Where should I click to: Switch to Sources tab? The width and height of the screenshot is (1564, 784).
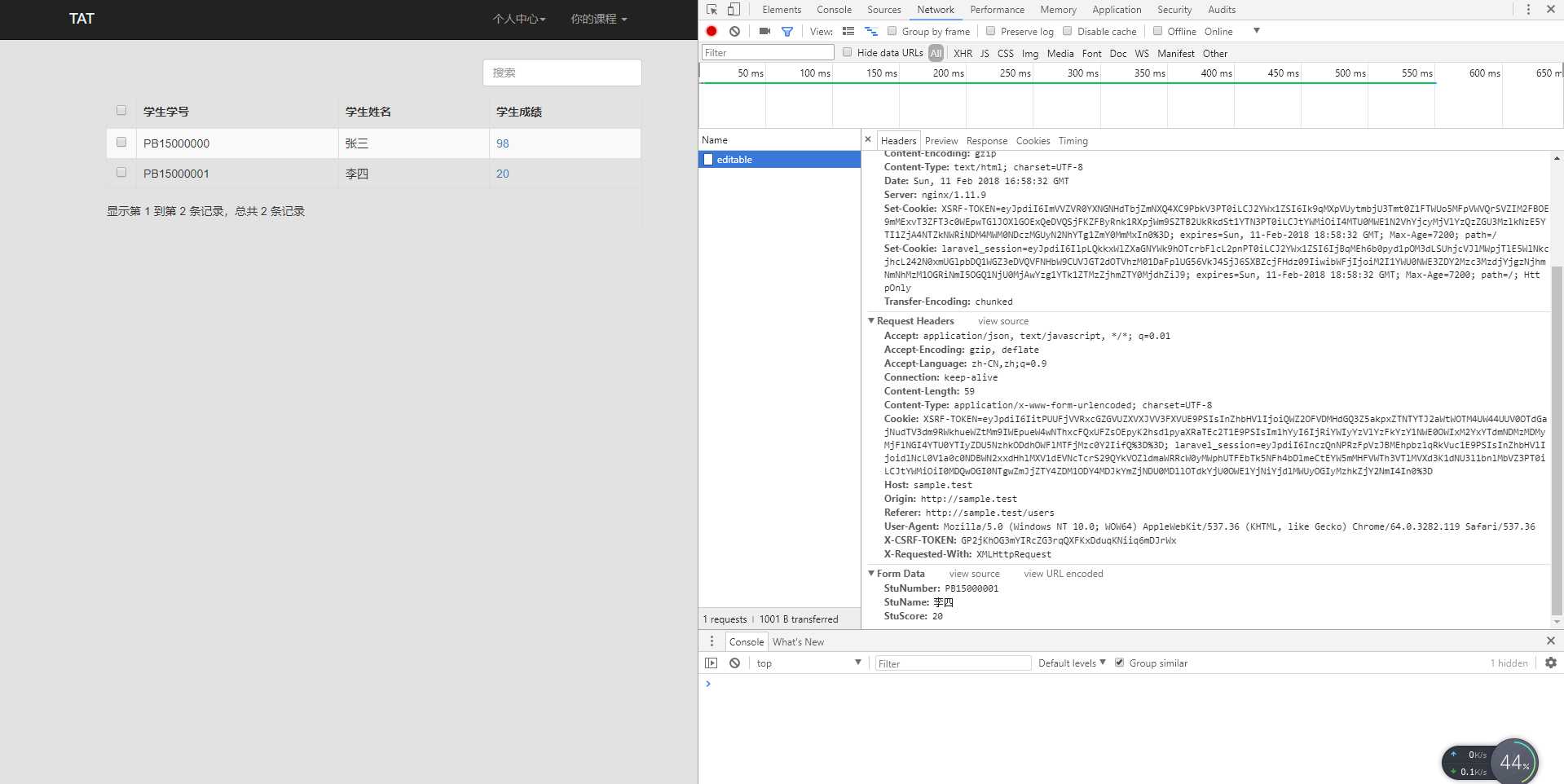pos(884,10)
